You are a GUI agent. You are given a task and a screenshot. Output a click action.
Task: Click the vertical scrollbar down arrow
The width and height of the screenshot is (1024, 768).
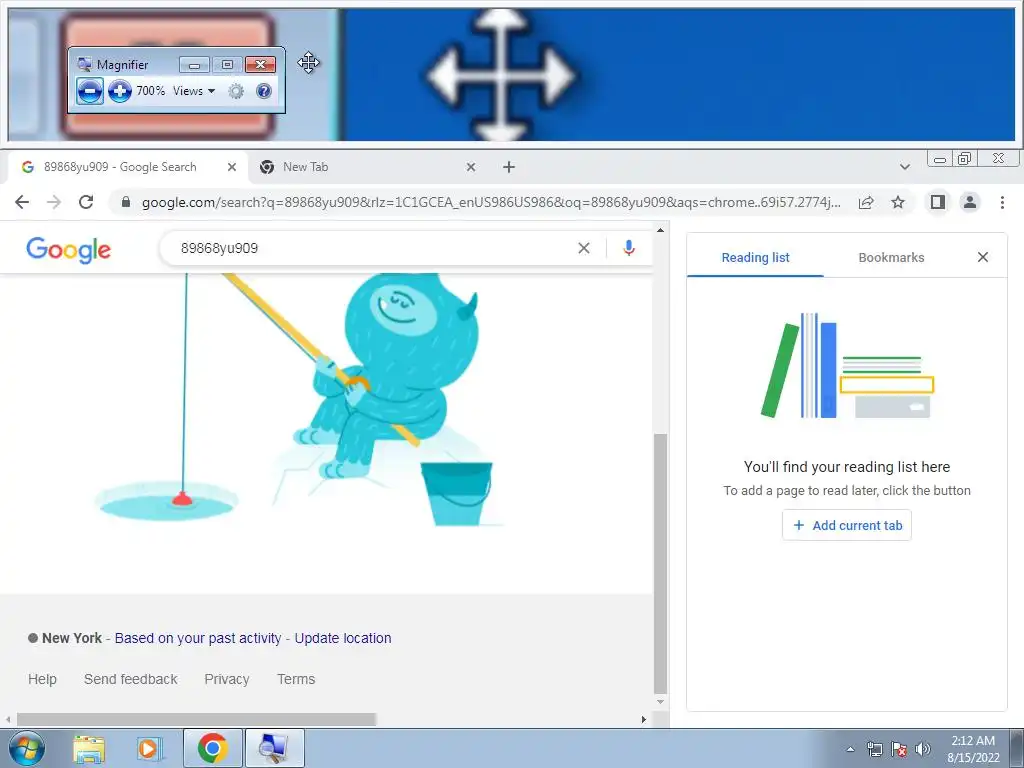pyautogui.click(x=660, y=703)
